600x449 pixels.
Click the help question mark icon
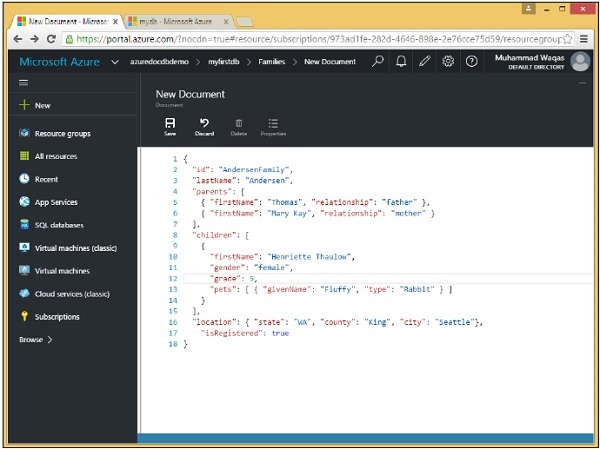click(x=471, y=61)
